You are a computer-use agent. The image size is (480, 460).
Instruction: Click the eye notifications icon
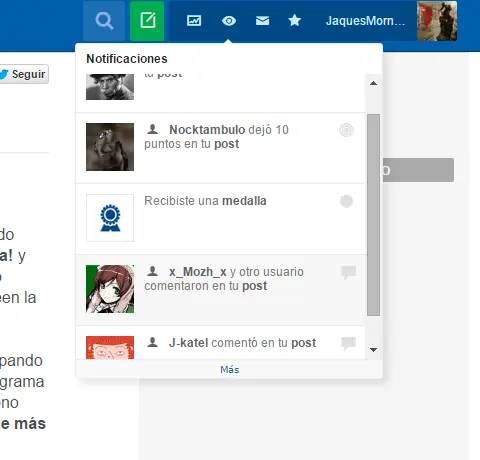click(229, 21)
